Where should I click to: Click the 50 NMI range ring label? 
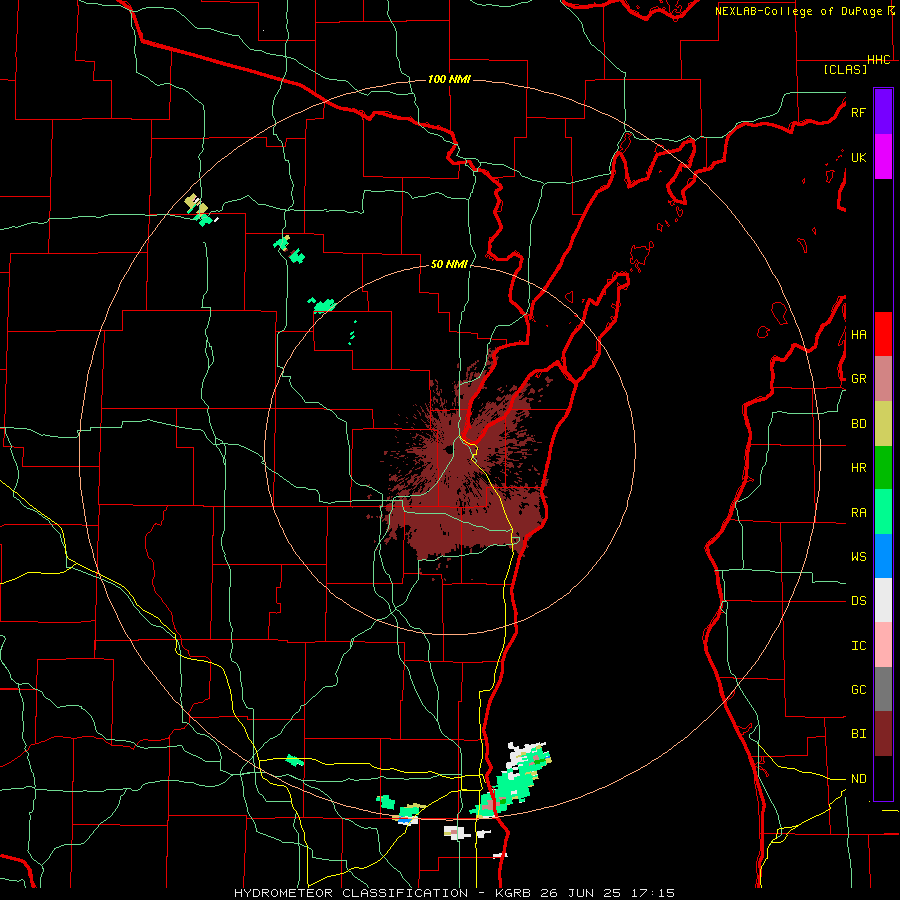[449, 264]
